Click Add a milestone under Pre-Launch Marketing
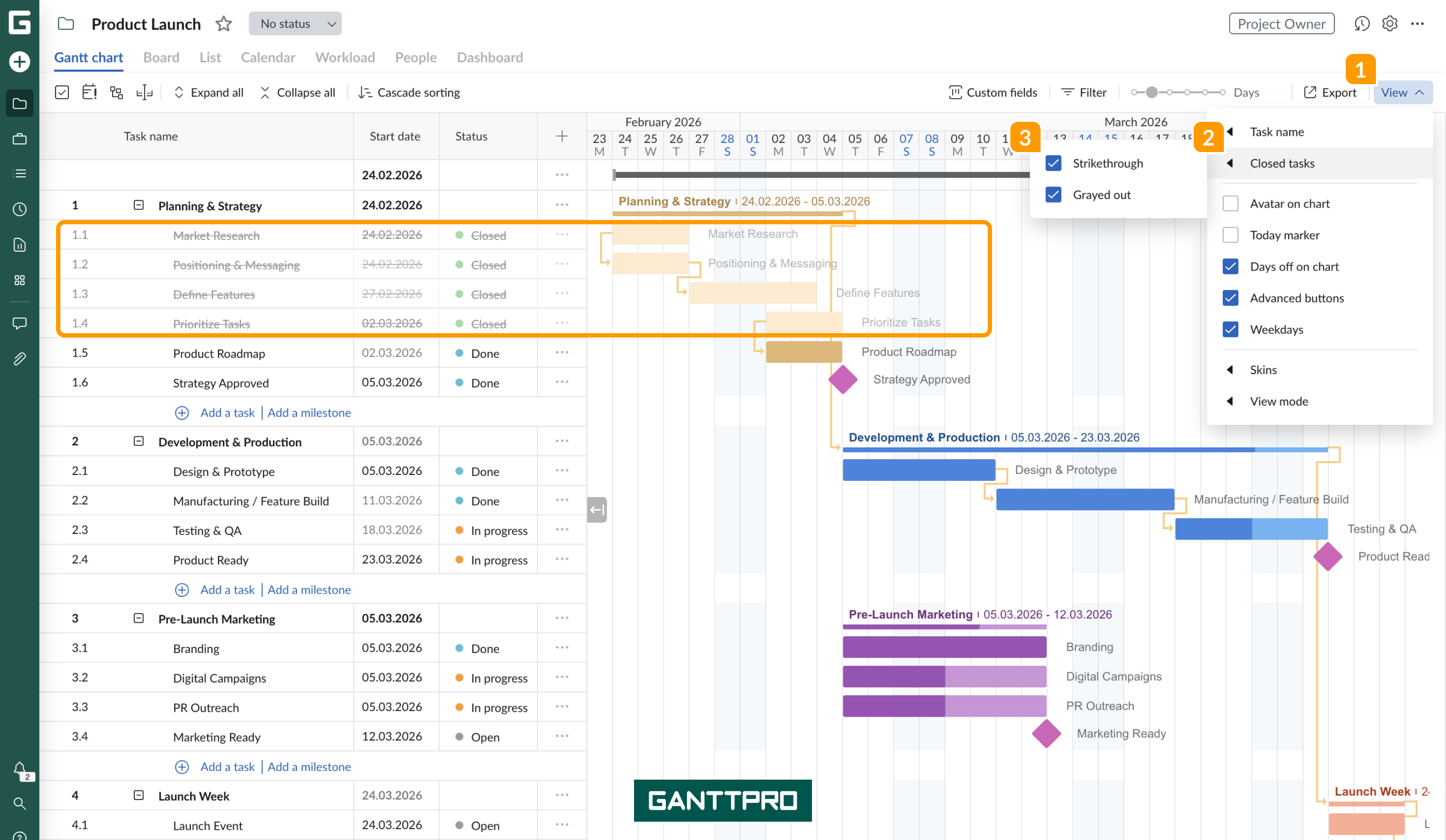The image size is (1446, 840). (309, 766)
